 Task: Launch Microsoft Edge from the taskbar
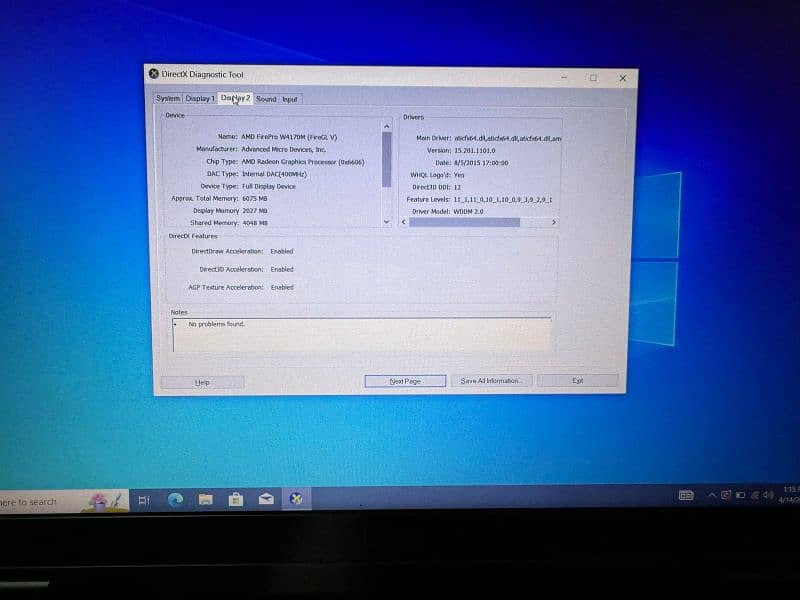pos(175,500)
